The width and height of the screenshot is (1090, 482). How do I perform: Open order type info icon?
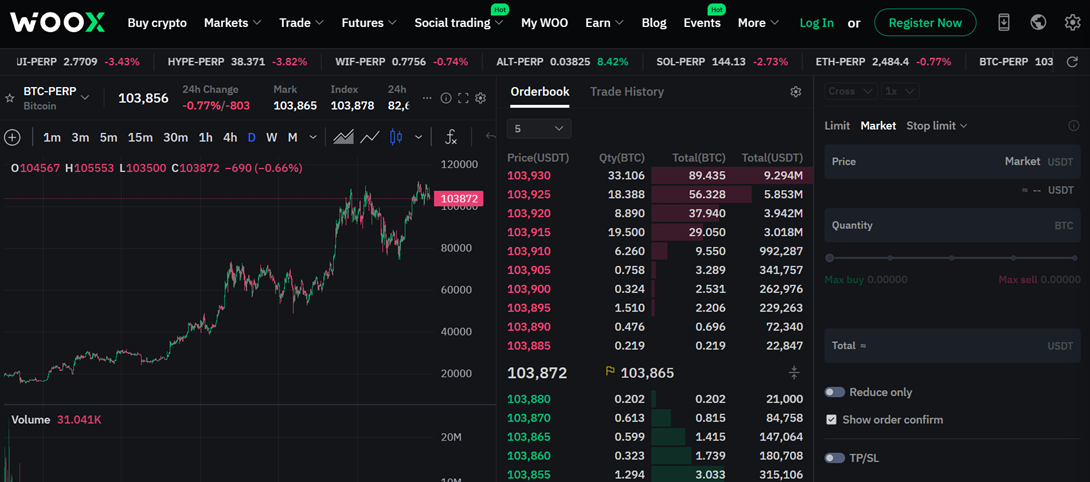[x=1073, y=126]
